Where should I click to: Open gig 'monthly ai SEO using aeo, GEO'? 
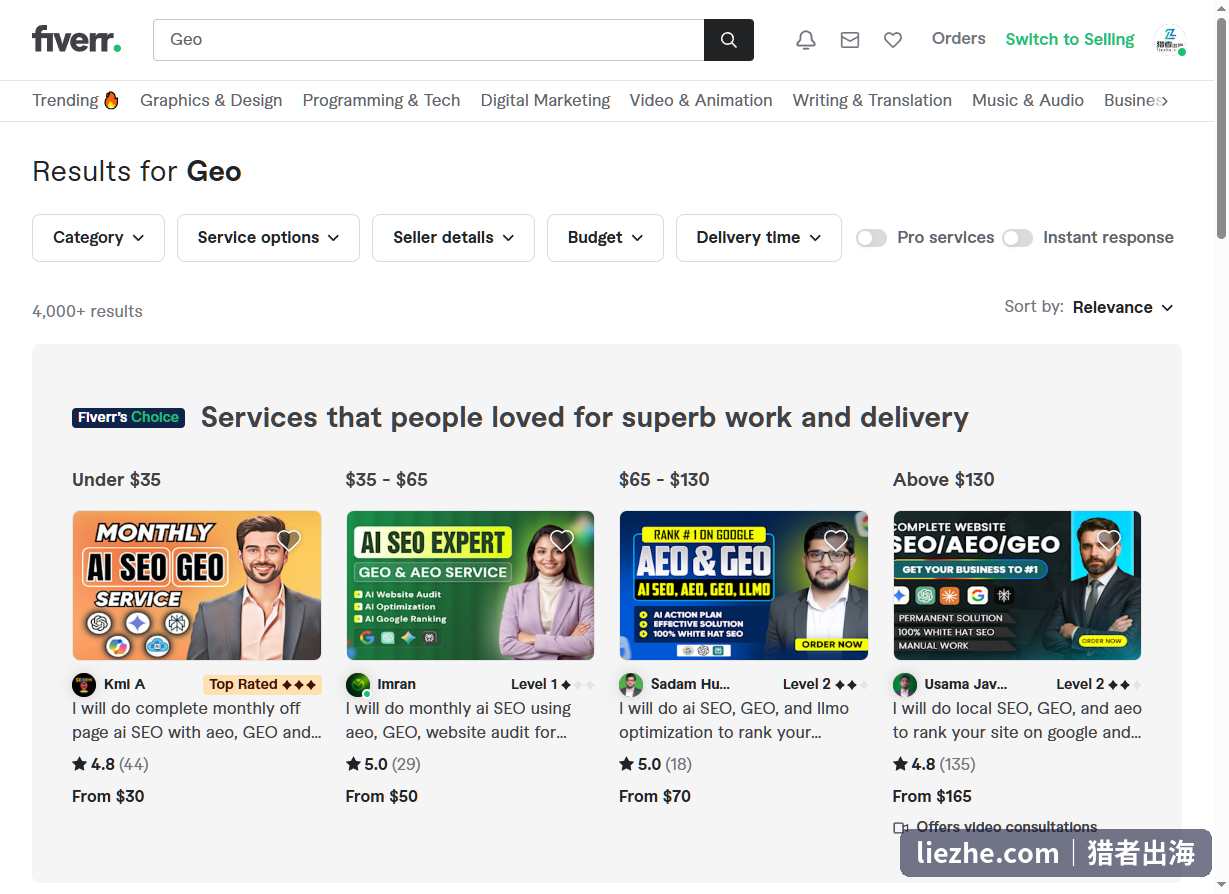(x=459, y=720)
